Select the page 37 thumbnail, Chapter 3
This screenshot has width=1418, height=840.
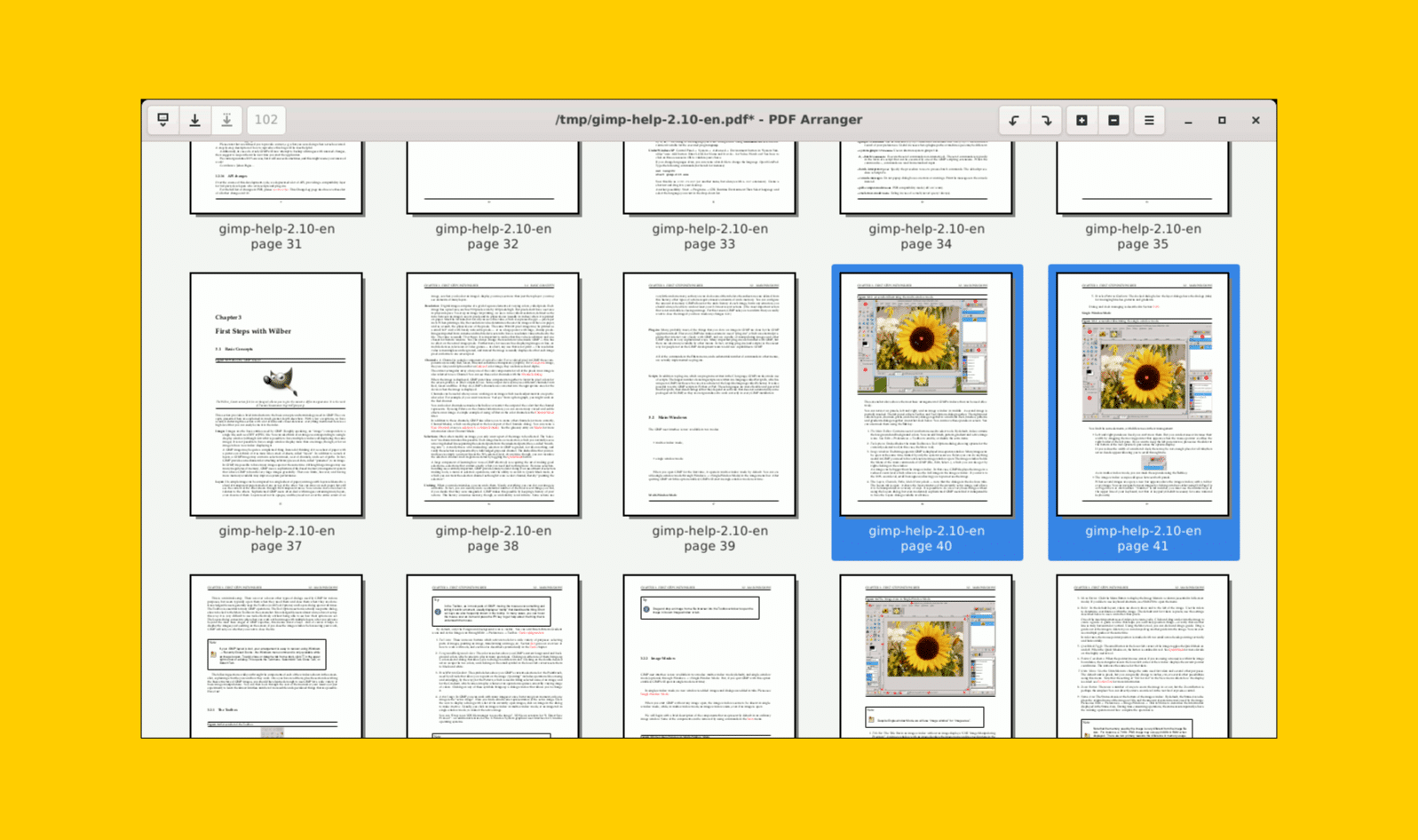276,394
